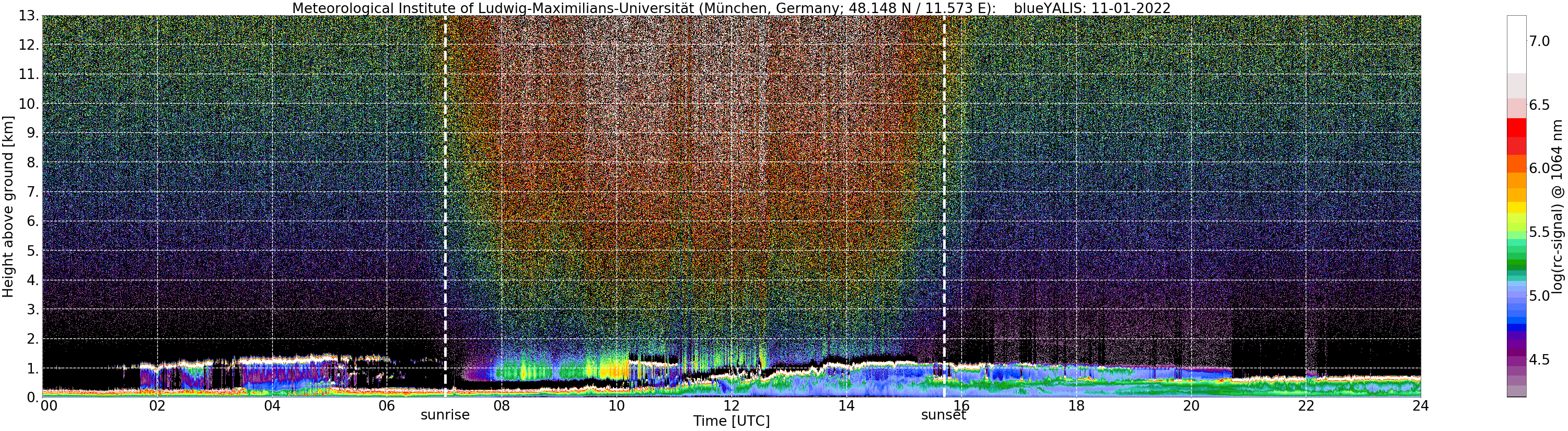Click the '20' time tick label

[x=1191, y=405]
